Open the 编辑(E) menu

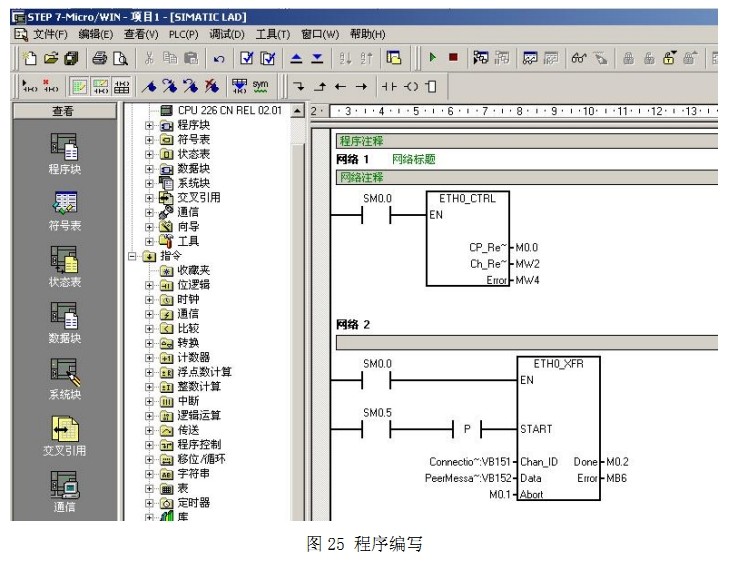[x=95, y=34]
